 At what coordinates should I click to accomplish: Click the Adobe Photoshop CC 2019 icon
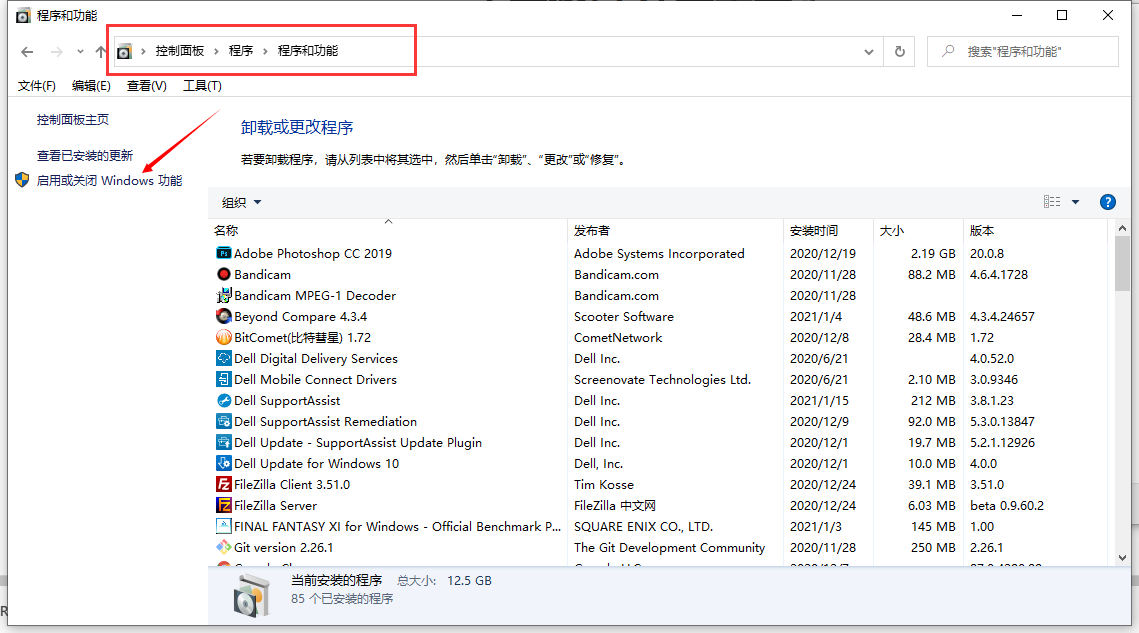tap(224, 253)
